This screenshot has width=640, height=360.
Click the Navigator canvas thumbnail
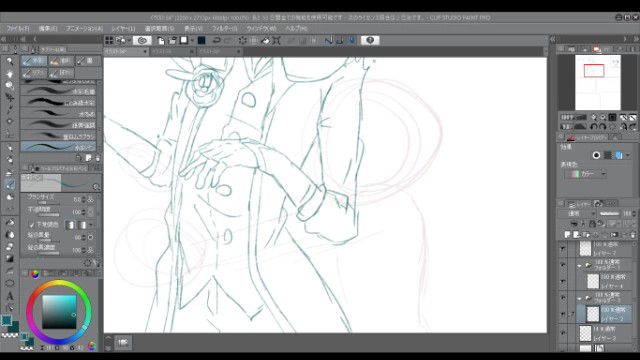pos(598,82)
